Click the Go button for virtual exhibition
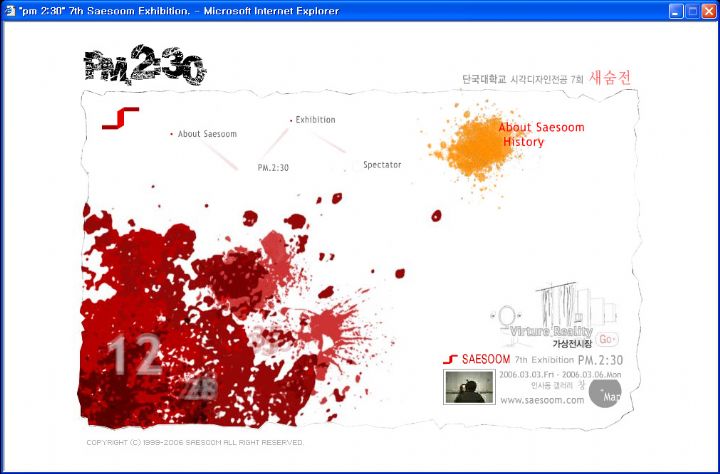 coord(607,339)
